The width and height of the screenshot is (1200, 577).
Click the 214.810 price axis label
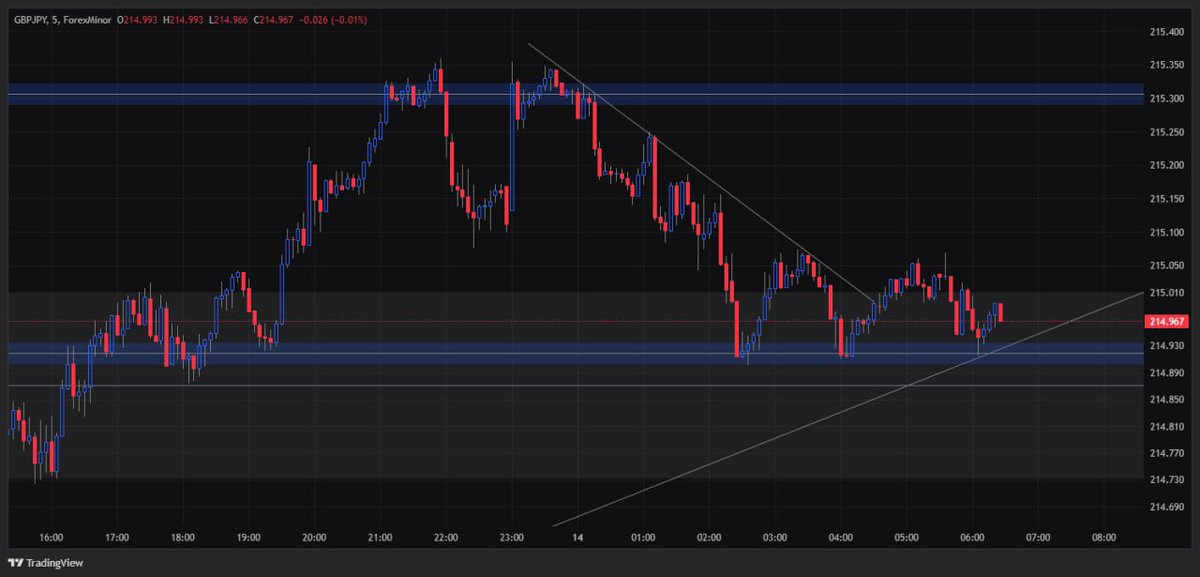tap(1168, 427)
